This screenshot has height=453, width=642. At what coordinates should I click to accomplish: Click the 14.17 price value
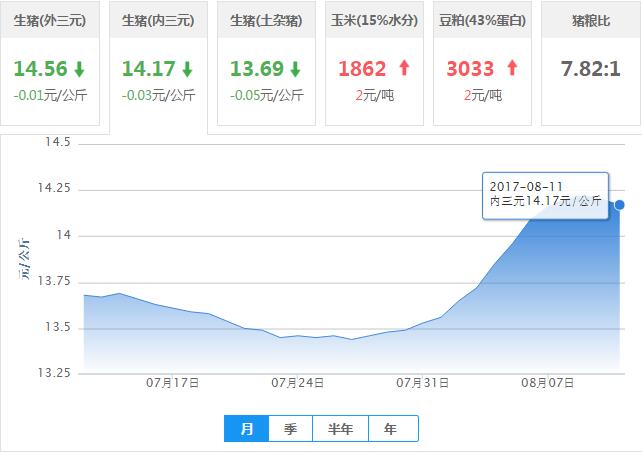149,68
